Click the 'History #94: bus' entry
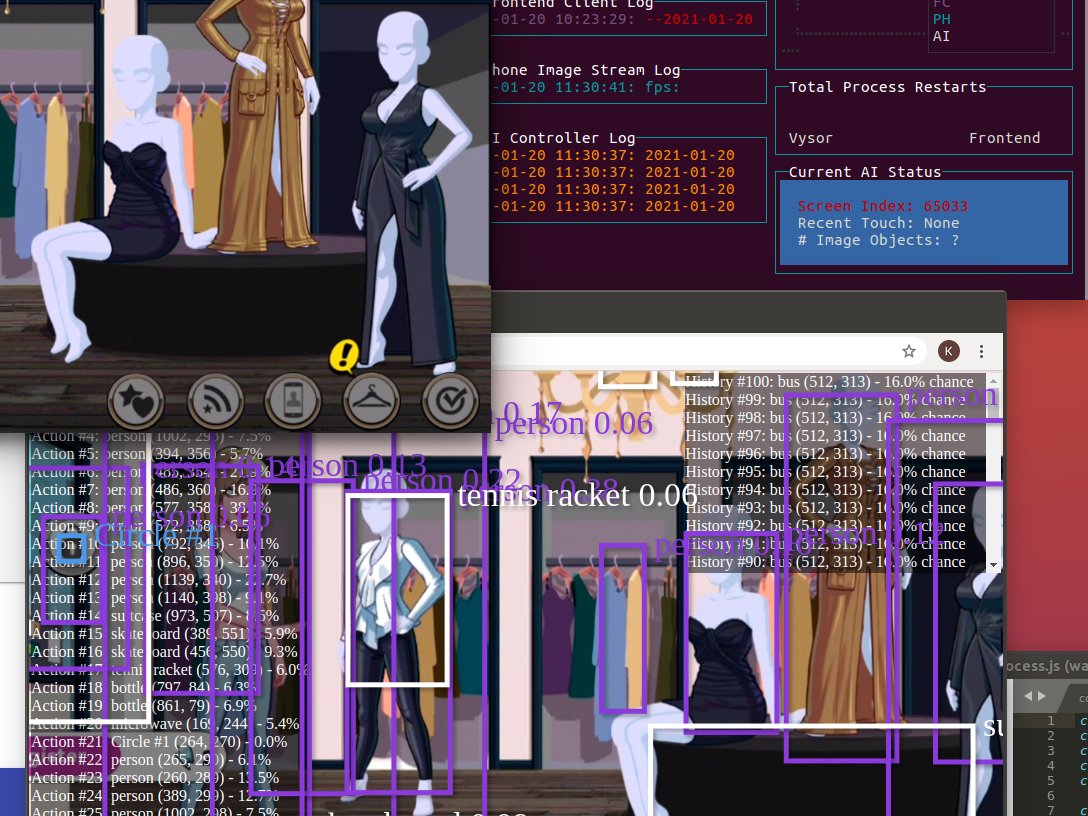 (x=825, y=490)
